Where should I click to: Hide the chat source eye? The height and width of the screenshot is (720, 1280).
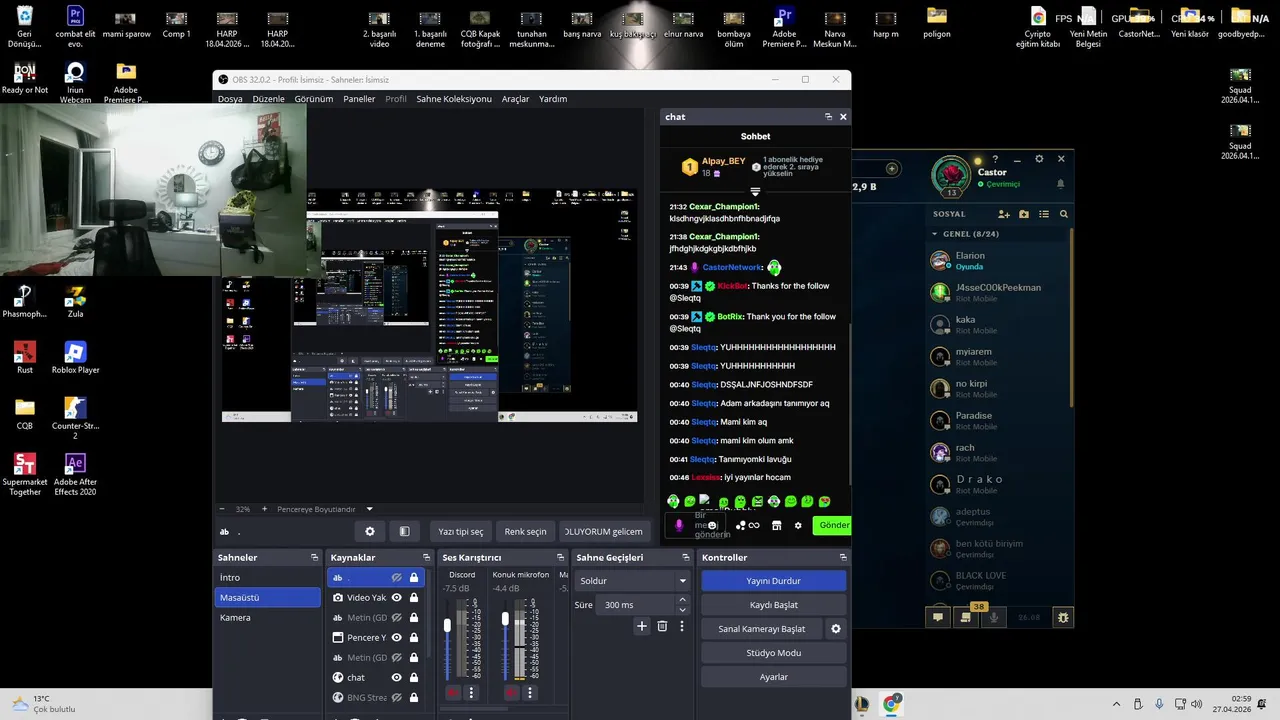coord(397,678)
